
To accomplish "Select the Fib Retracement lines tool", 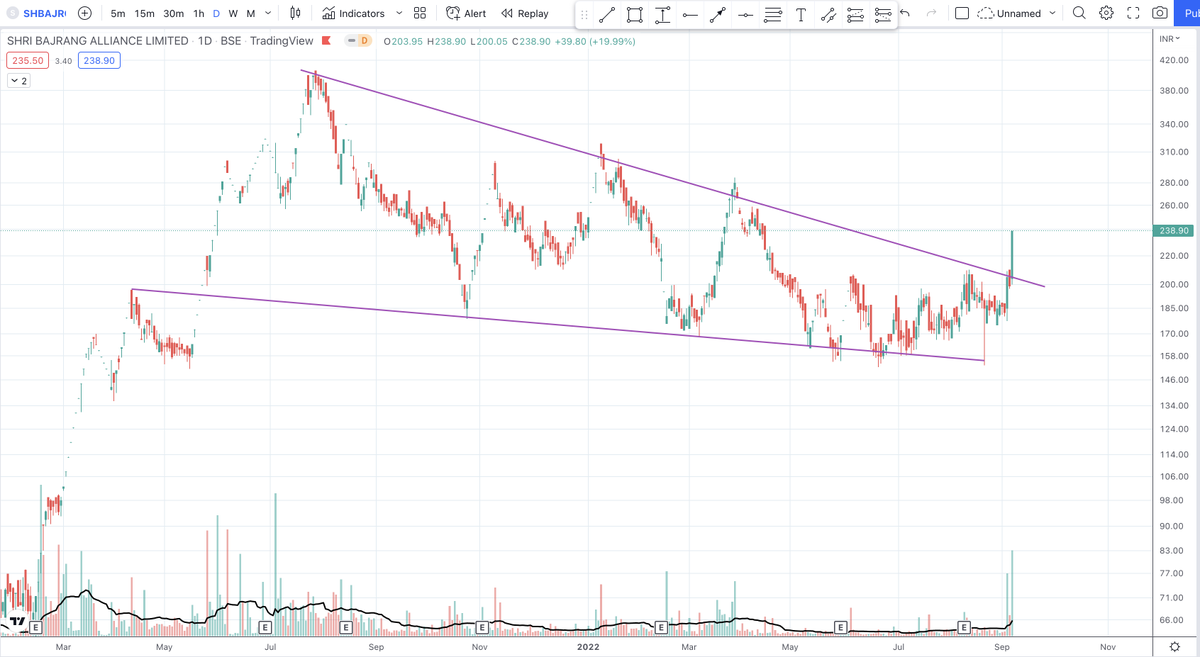I will tap(773, 14).
